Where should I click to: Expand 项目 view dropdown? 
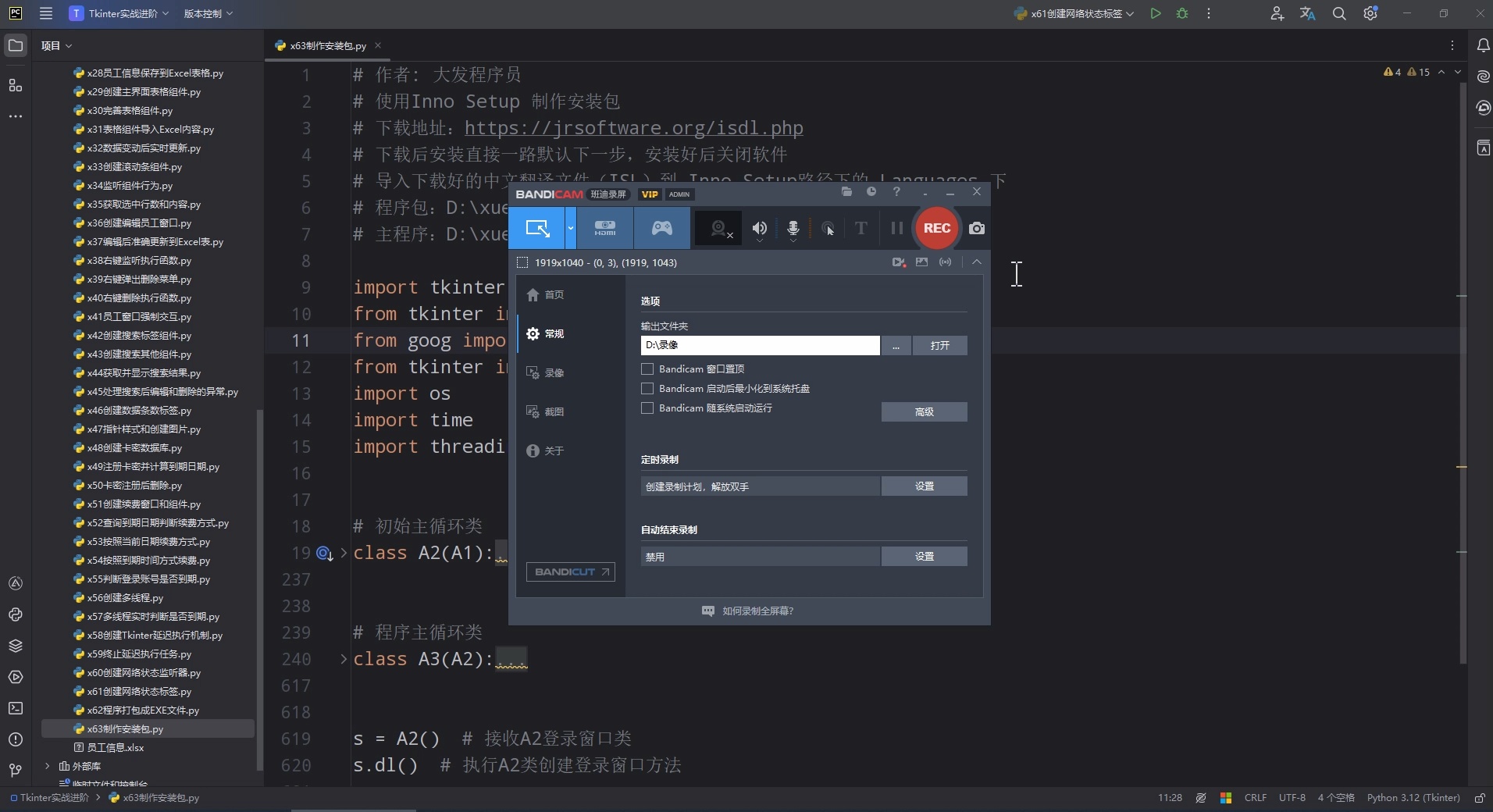56,45
